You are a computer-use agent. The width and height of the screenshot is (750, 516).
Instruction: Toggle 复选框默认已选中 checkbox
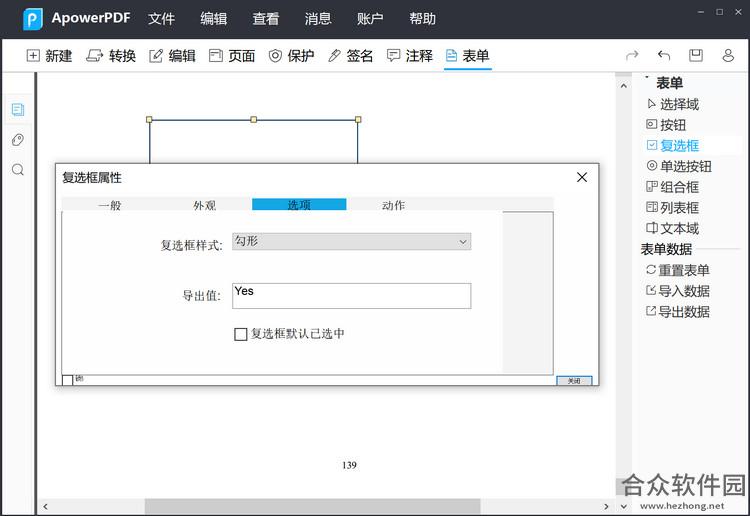point(241,334)
